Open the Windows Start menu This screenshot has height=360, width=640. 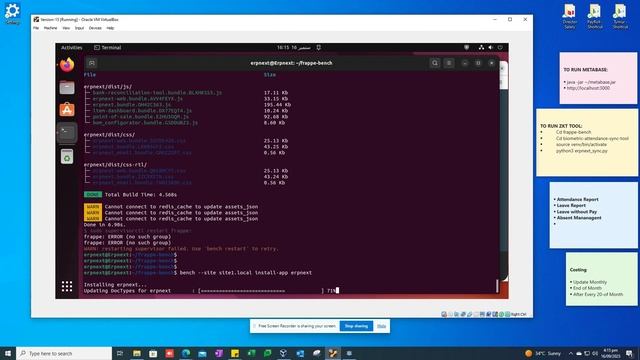pos(8,353)
